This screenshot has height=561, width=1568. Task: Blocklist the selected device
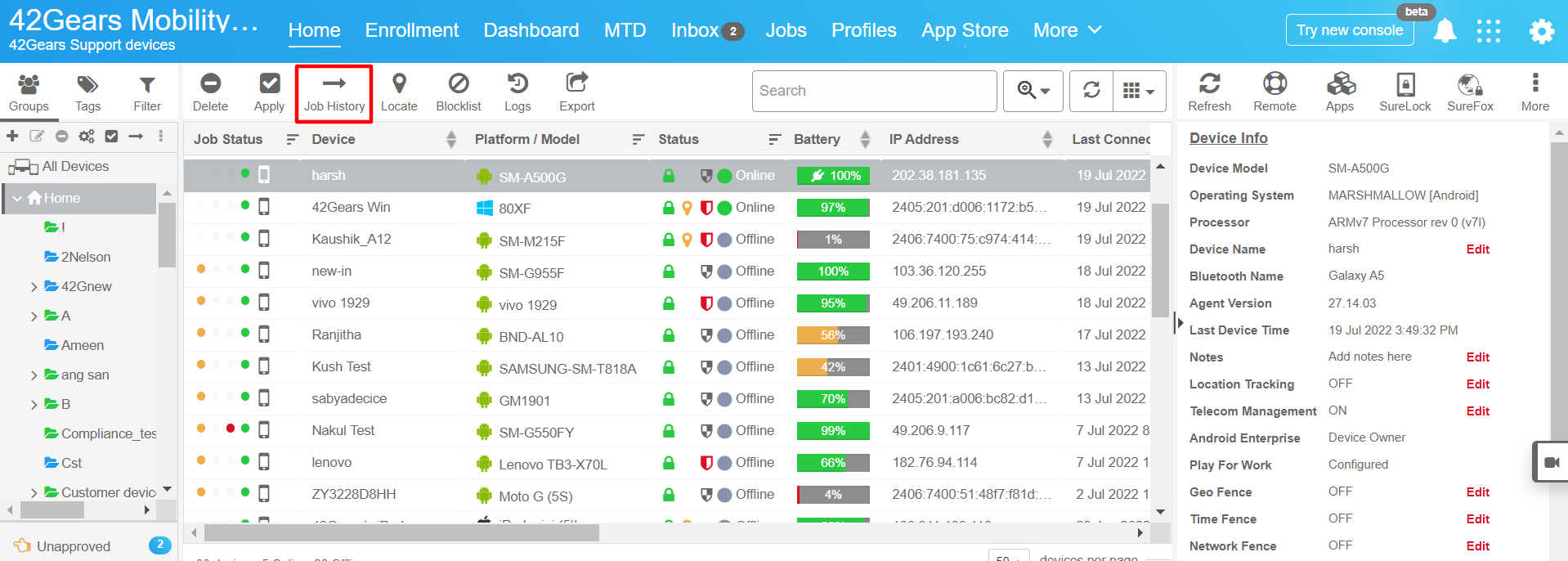459,92
